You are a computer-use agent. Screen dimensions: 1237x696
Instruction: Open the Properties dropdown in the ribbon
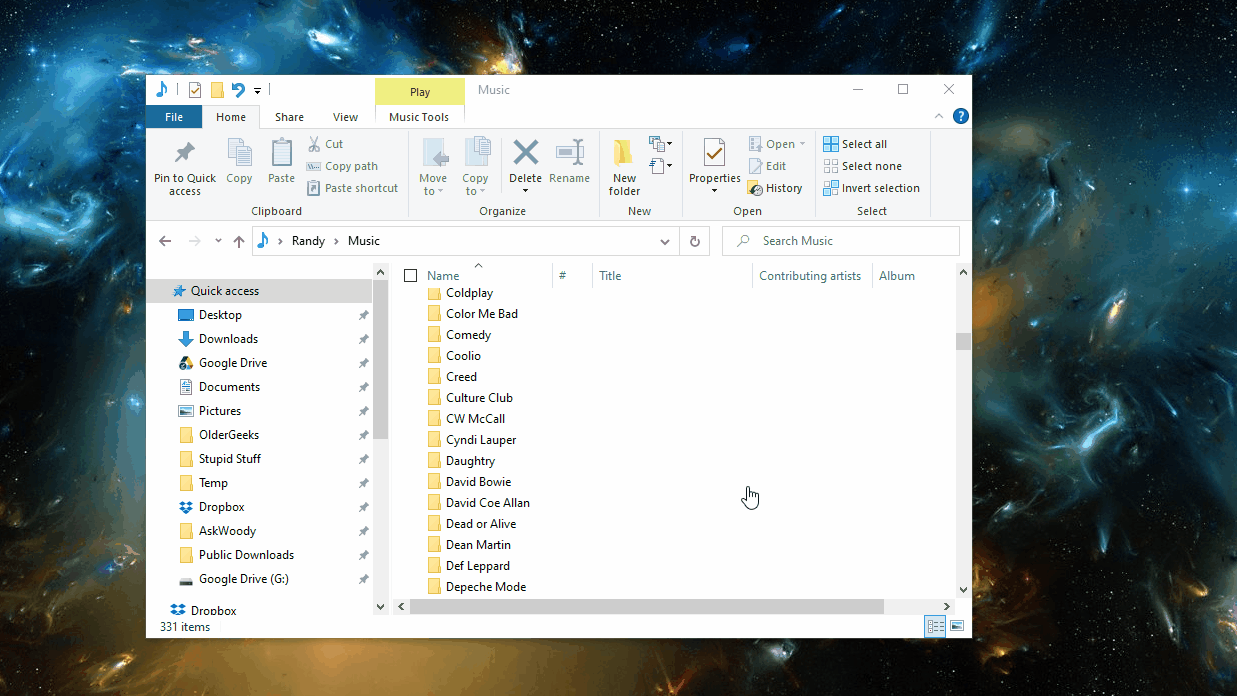tap(714, 190)
